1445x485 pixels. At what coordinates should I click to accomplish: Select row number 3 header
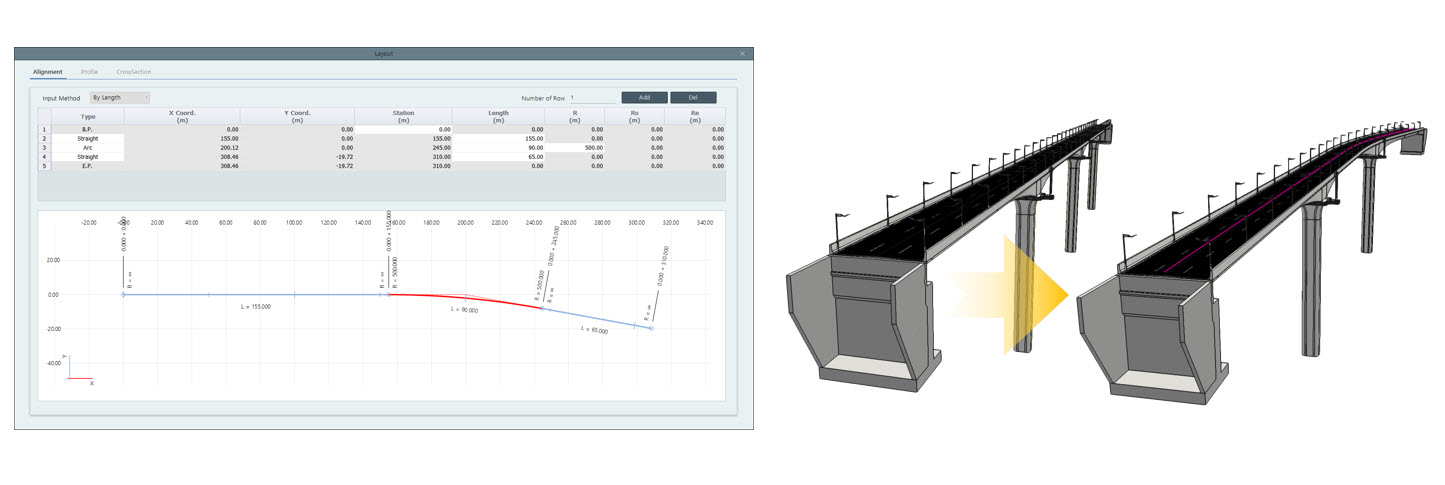pyautogui.click(x=43, y=147)
